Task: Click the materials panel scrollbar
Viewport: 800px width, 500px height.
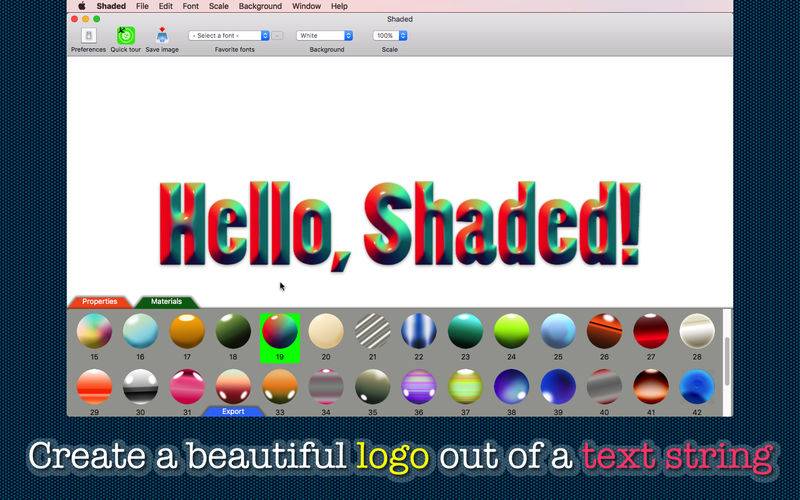Action: click(x=727, y=362)
